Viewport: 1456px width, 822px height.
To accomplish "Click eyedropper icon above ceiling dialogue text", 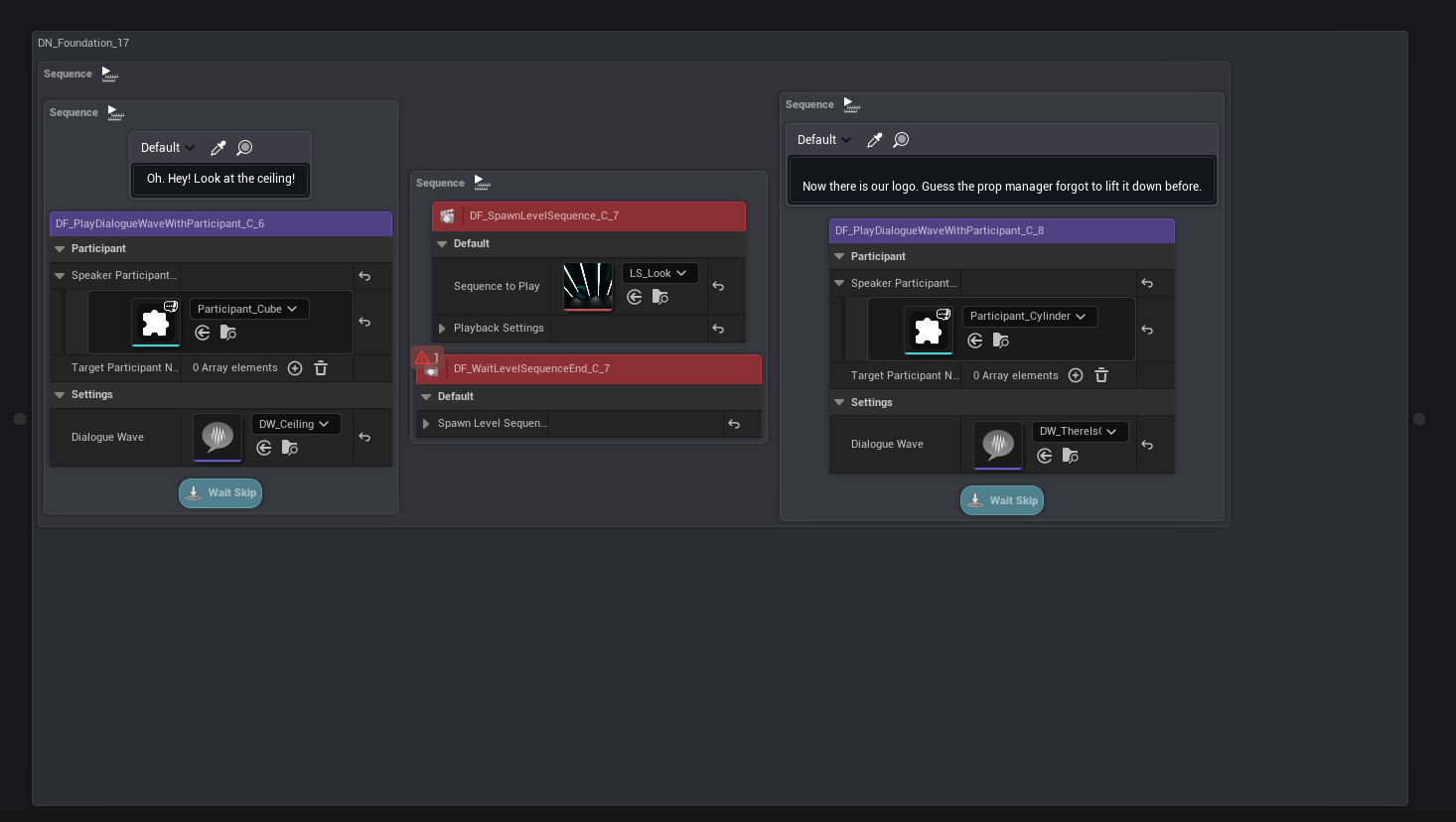I will point(218,148).
